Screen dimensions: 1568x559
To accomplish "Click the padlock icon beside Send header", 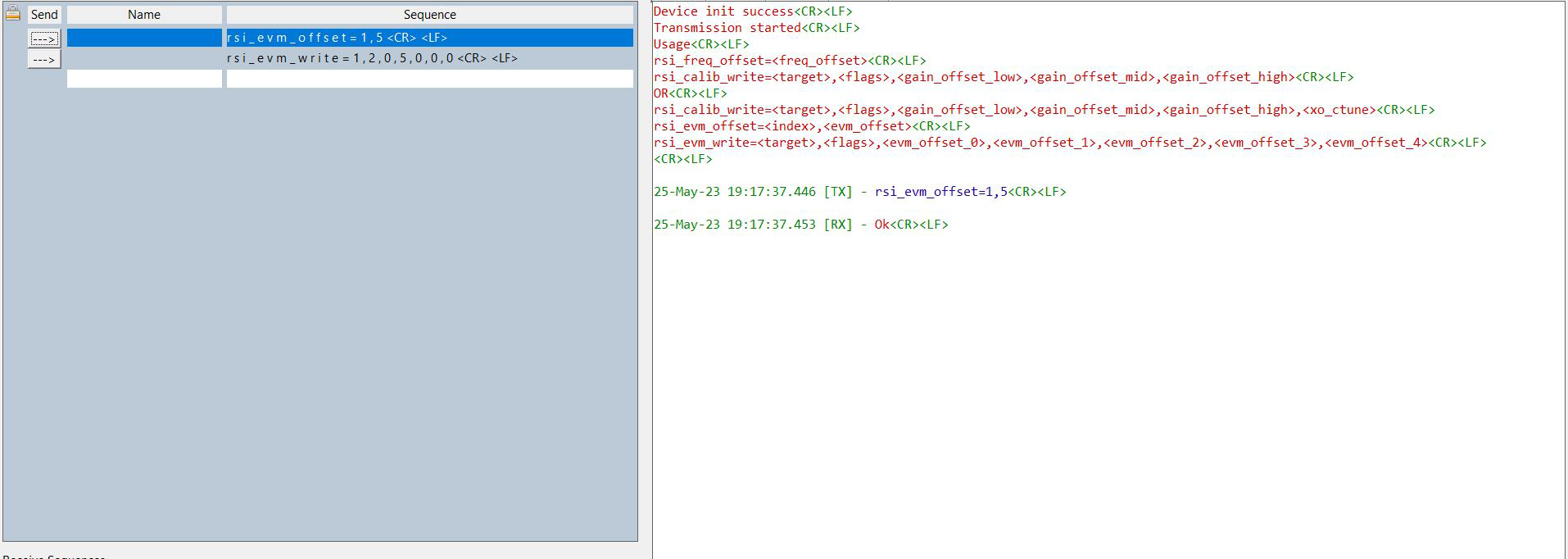I will [12, 13].
